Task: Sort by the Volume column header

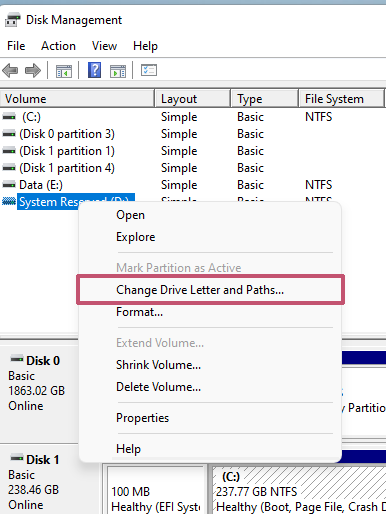Action: [77, 99]
